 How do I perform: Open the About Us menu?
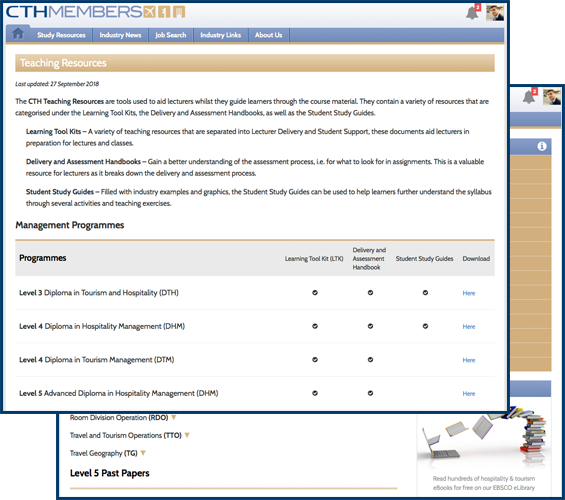pyautogui.click(x=268, y=35)
